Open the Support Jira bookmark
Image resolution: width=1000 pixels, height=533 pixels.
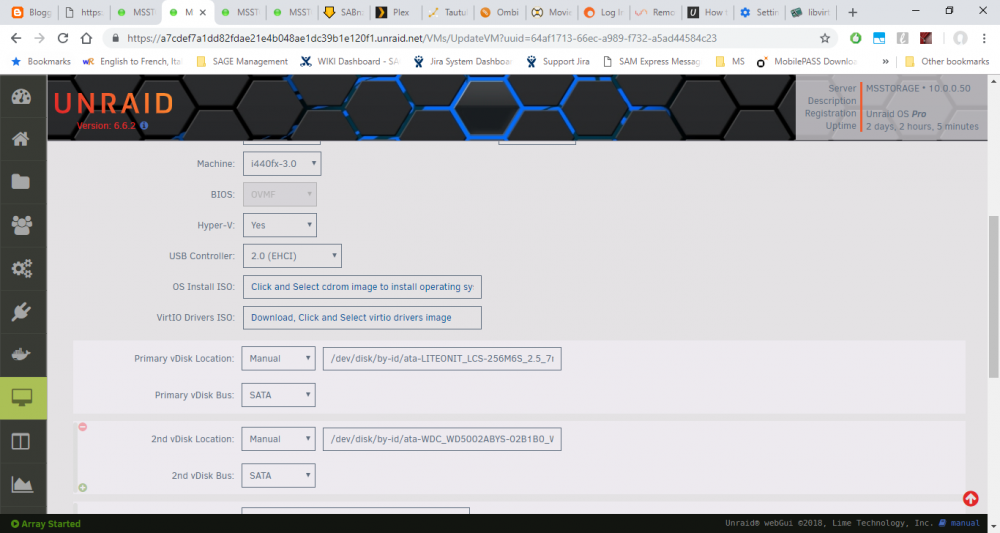(558, 61)
